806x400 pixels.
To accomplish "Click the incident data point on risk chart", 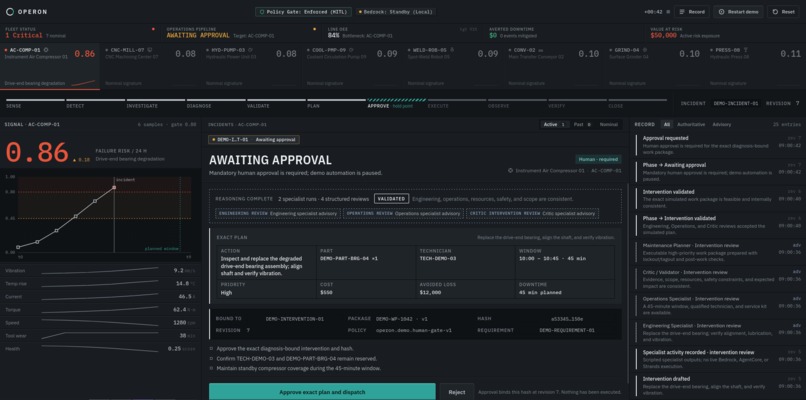I will click(x=114, y=188).
